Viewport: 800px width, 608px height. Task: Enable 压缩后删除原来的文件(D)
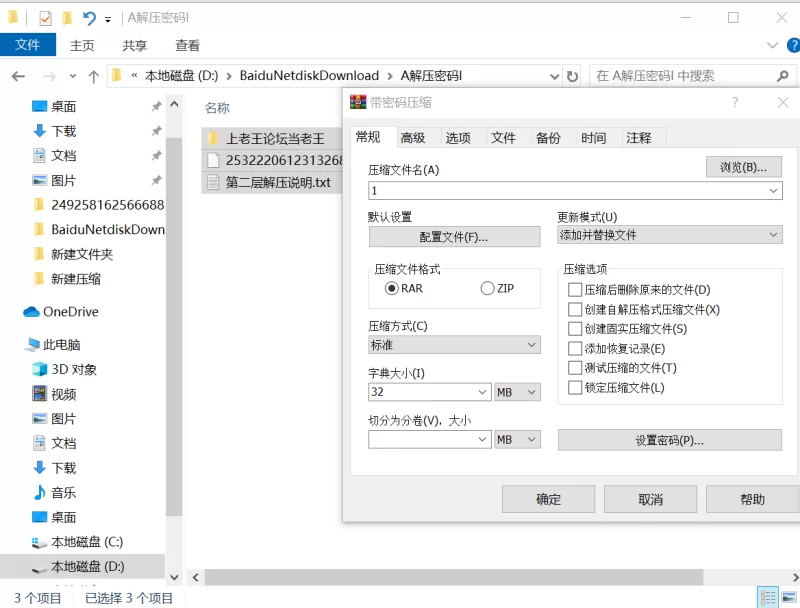point(575,290)
